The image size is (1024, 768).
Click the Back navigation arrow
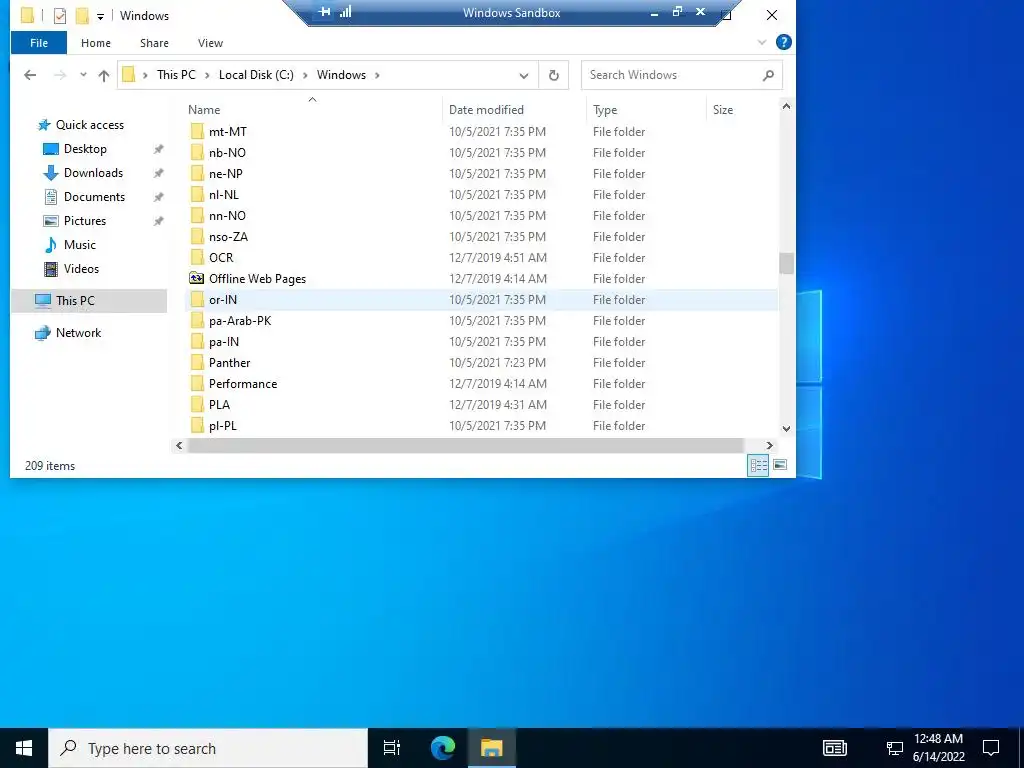click(x=30, y=75)
